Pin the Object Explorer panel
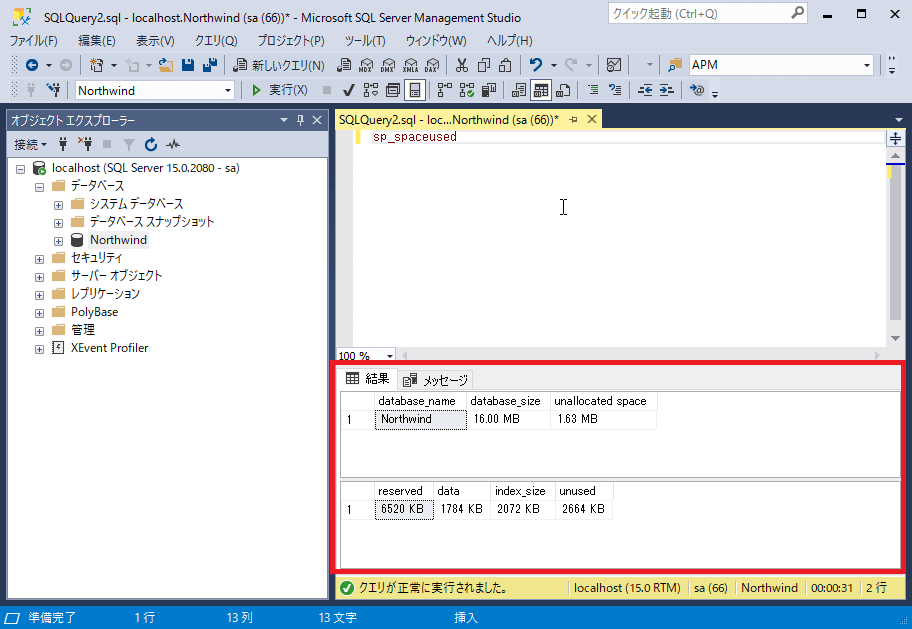Screen dimensions: 912x629 (299, 120)
